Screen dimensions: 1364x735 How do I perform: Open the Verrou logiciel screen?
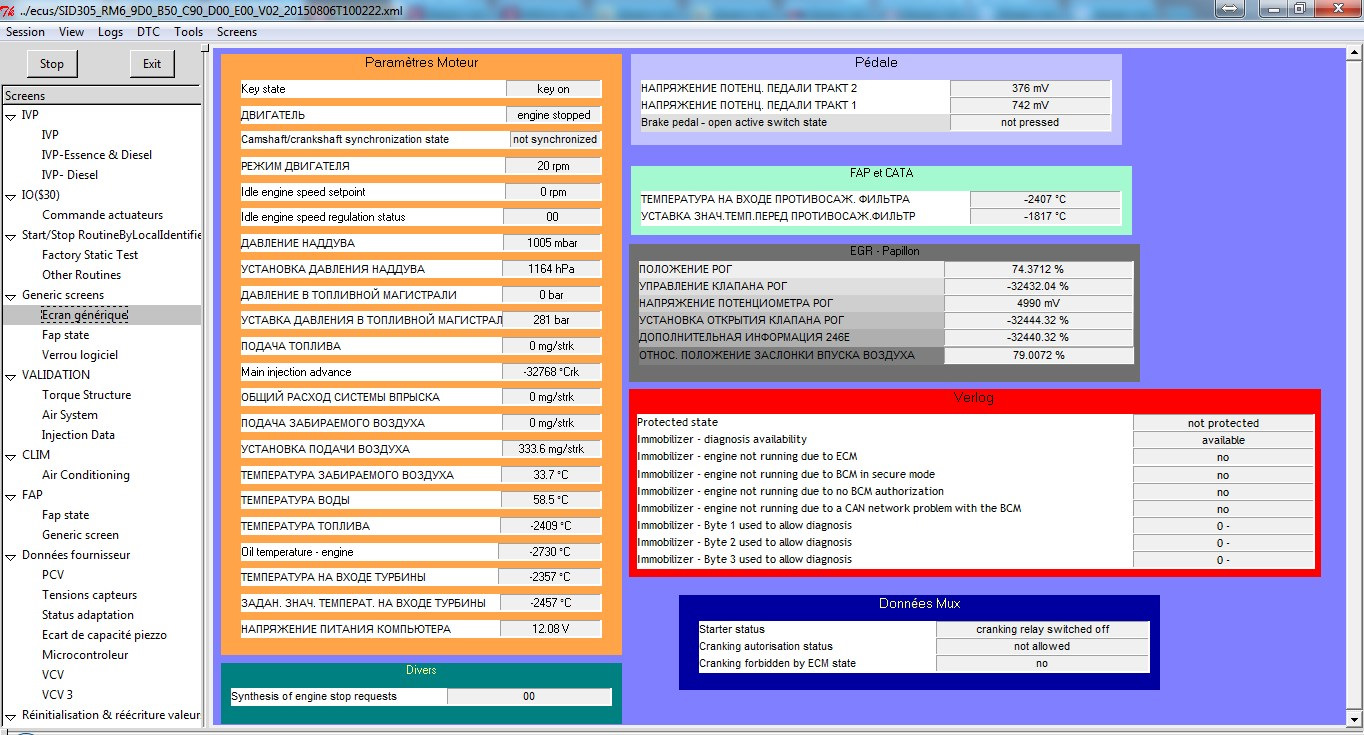tap(80, 355)
